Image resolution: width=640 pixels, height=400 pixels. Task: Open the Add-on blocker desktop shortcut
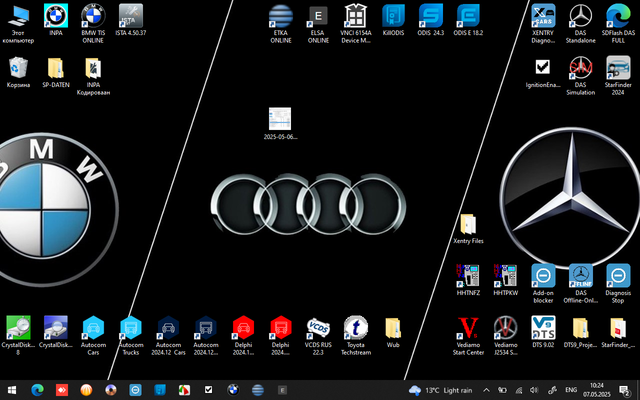tap(543, 284)
